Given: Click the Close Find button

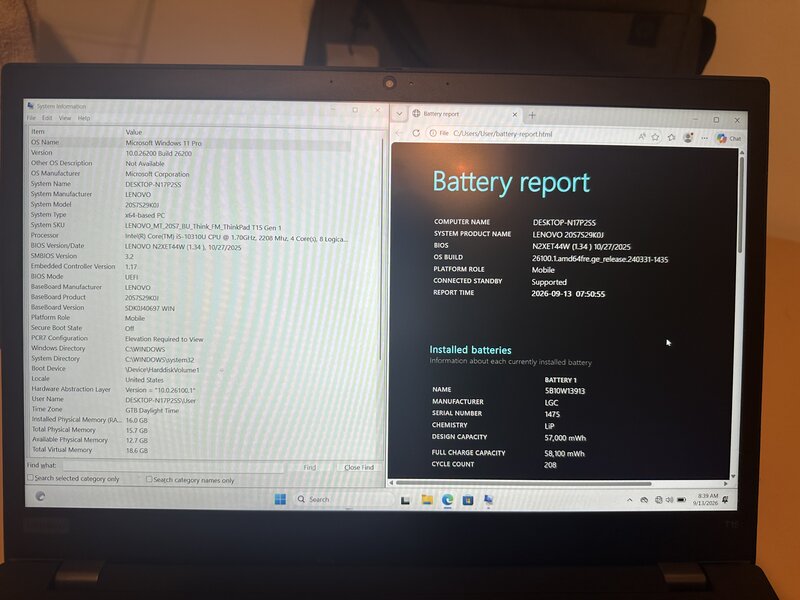Looking at the screenshot, I should tap(359, 467).
